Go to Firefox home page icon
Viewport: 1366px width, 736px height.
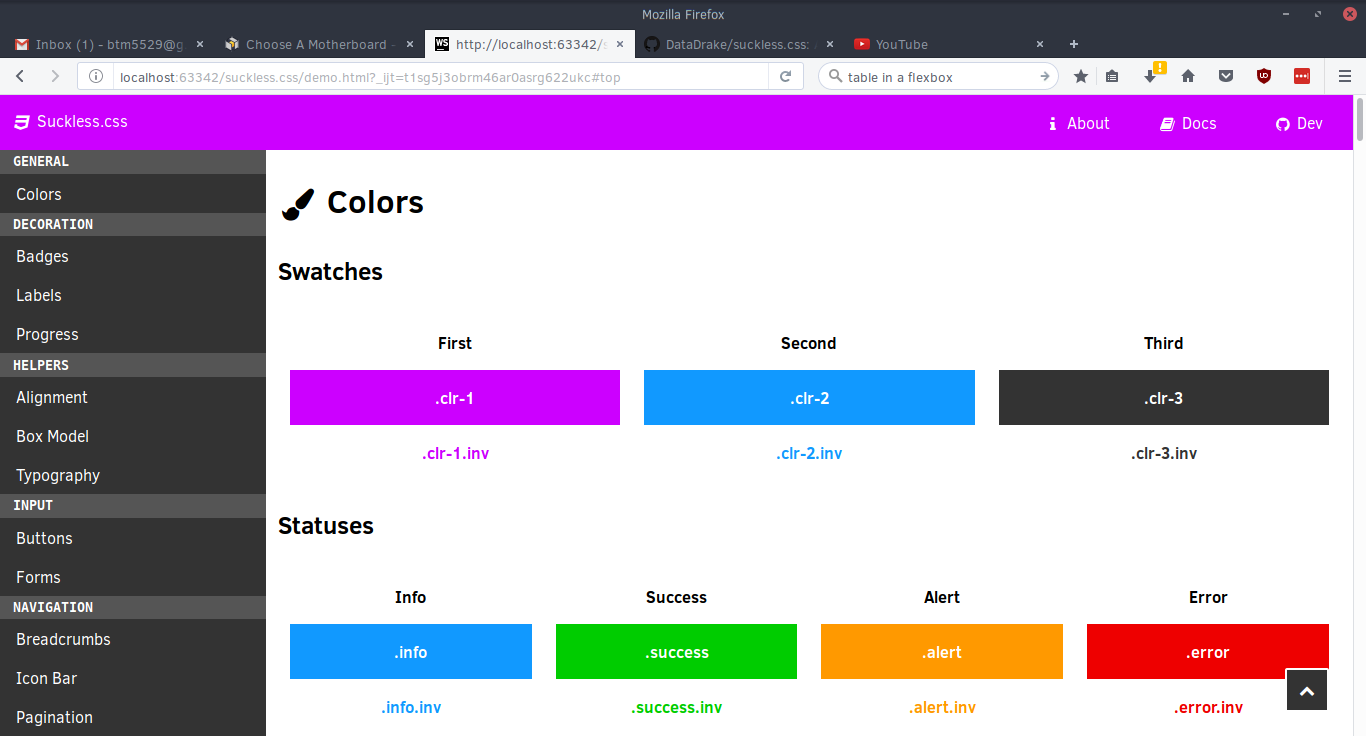point(1188,76)
